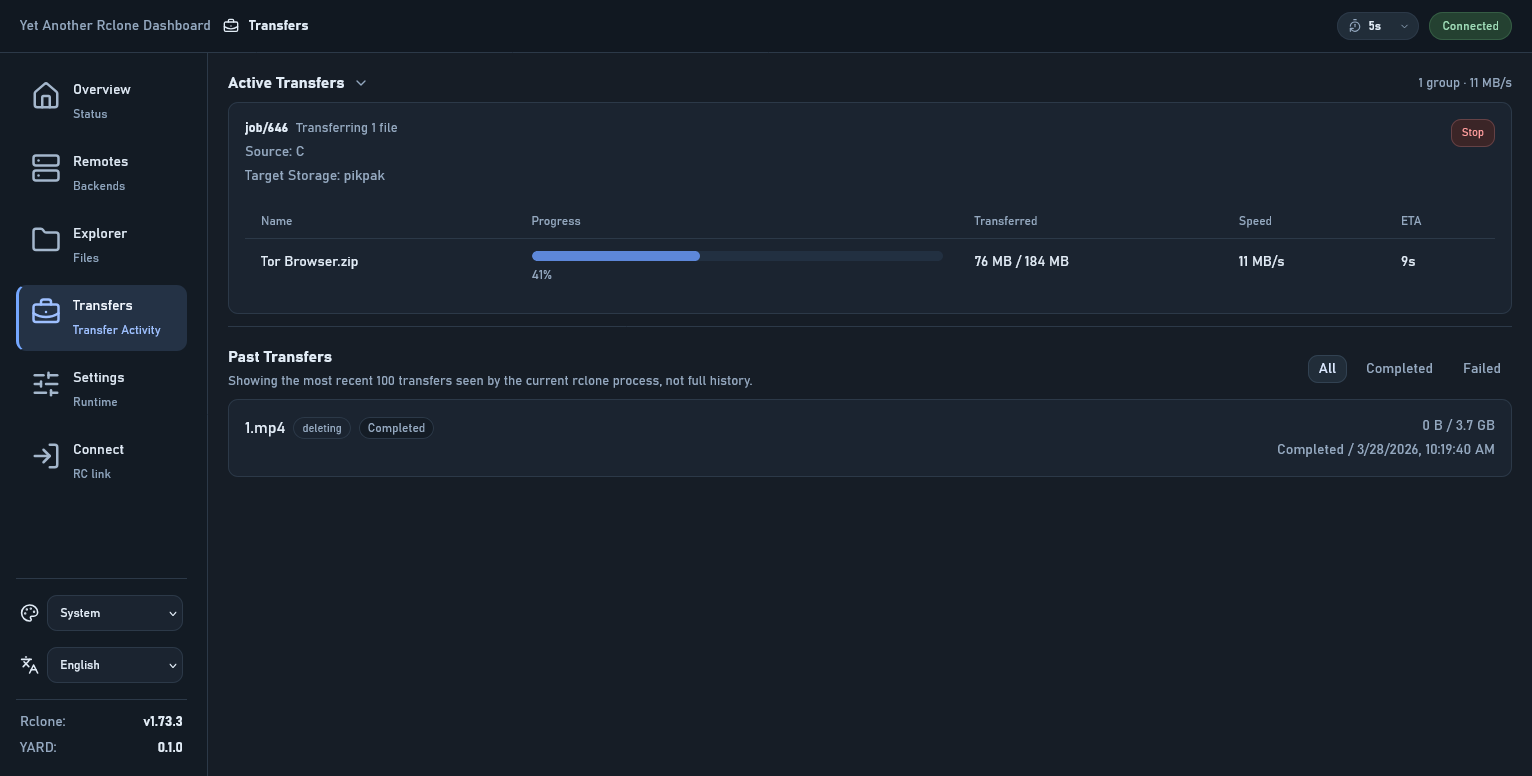Filter past transfers by Failed
The height and width of the screenshot is (776, 1532).
pyautogui.click(x=1481, y=369)
